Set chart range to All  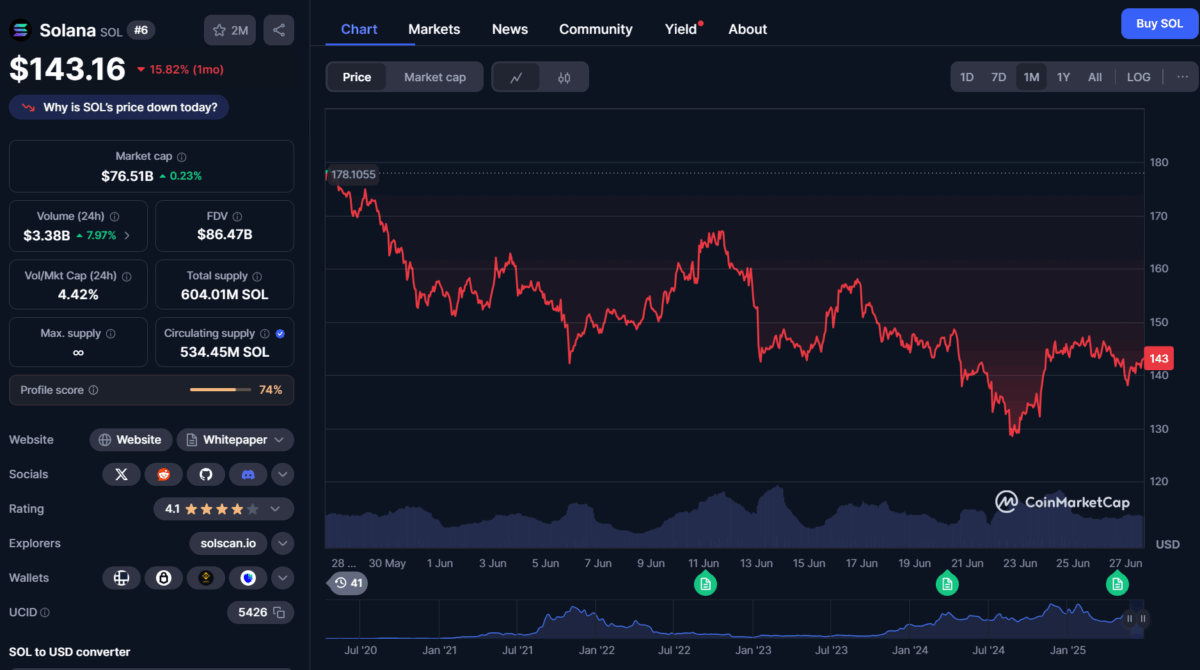pos(1095,77)
